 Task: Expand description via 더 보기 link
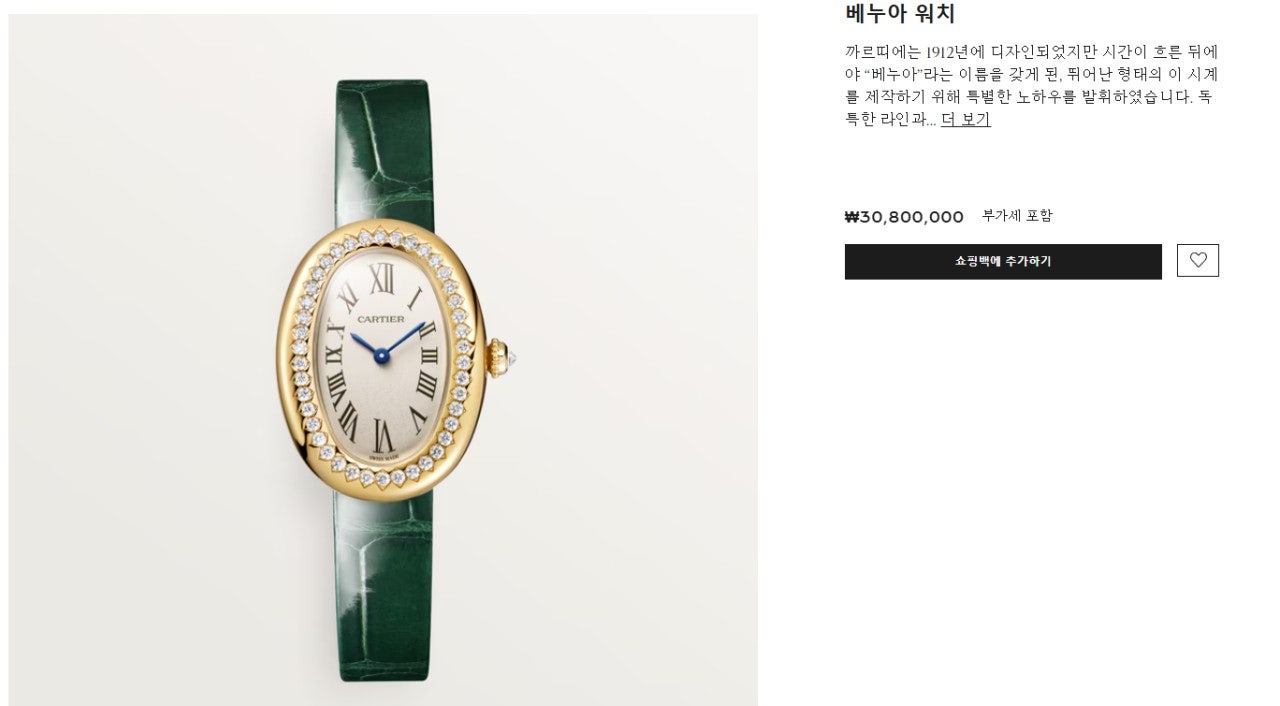[x=965, y=120]
